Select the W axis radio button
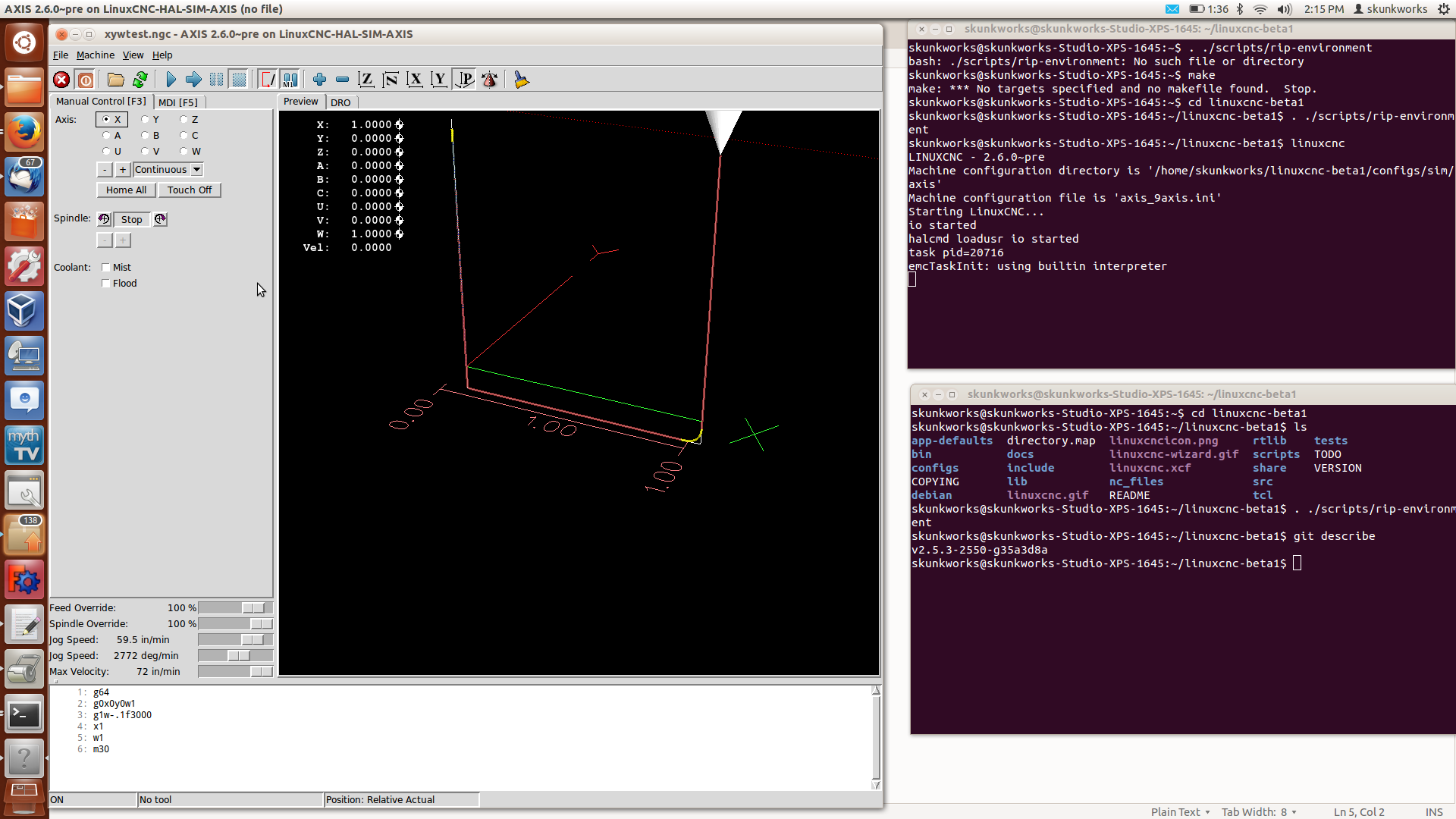This screenshot has height=819, width=1456. (190, 151)
